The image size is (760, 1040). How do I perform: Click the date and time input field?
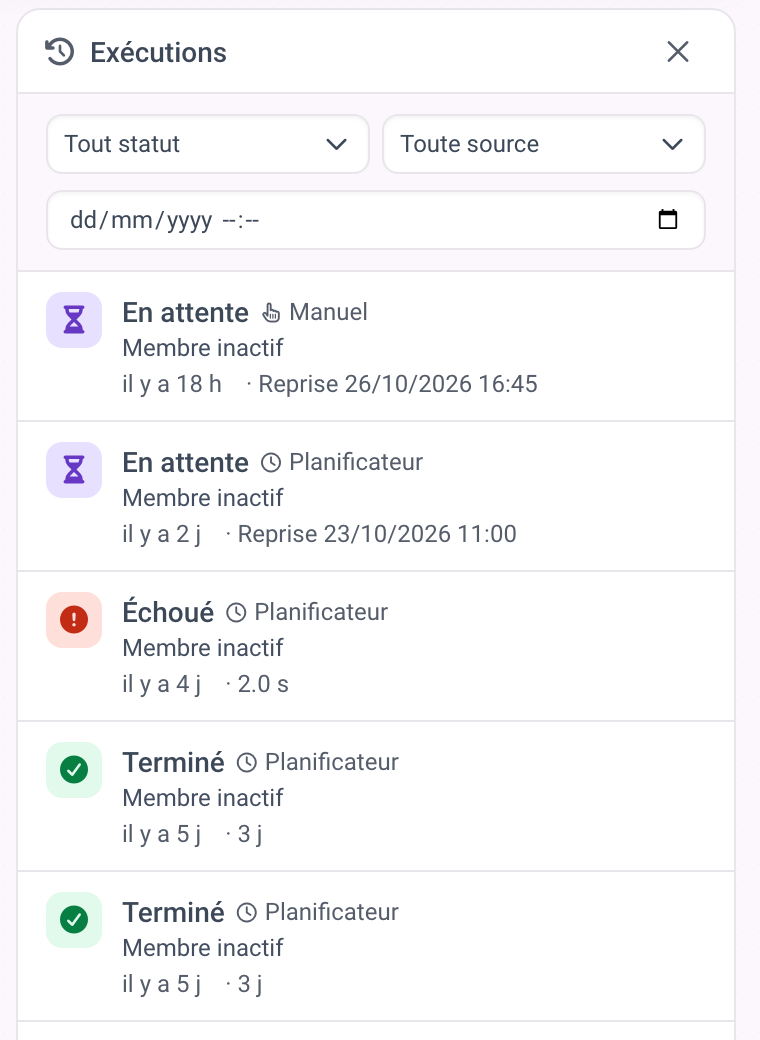(x=375, y=220)
